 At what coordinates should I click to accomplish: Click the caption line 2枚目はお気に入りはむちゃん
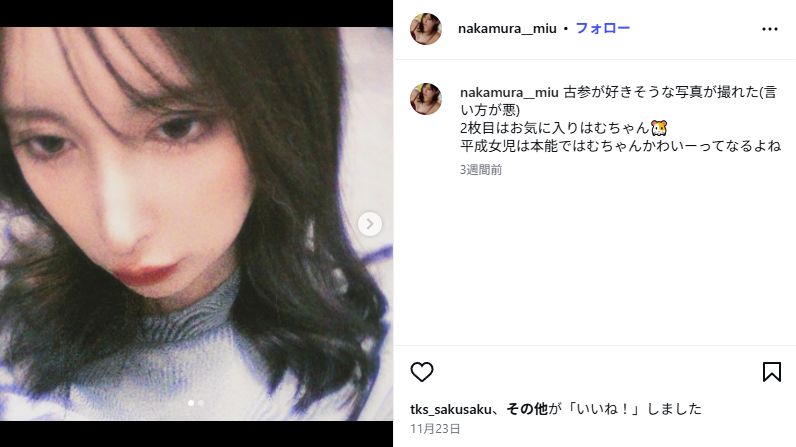pyautogui.click(x=563, y=128)
